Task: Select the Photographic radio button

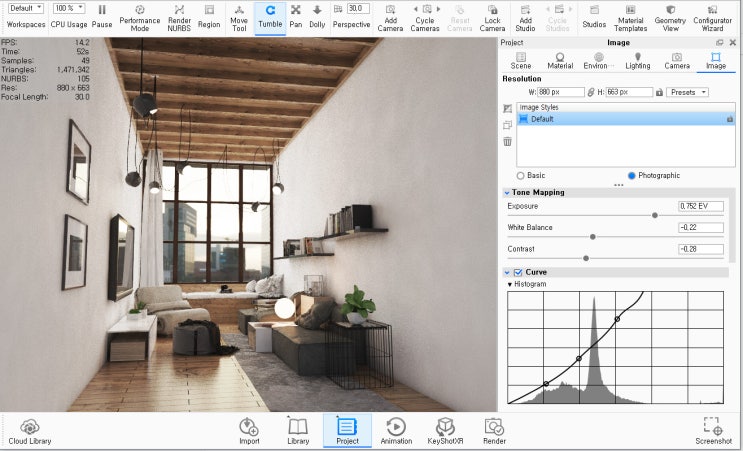Action: [631, 176]
